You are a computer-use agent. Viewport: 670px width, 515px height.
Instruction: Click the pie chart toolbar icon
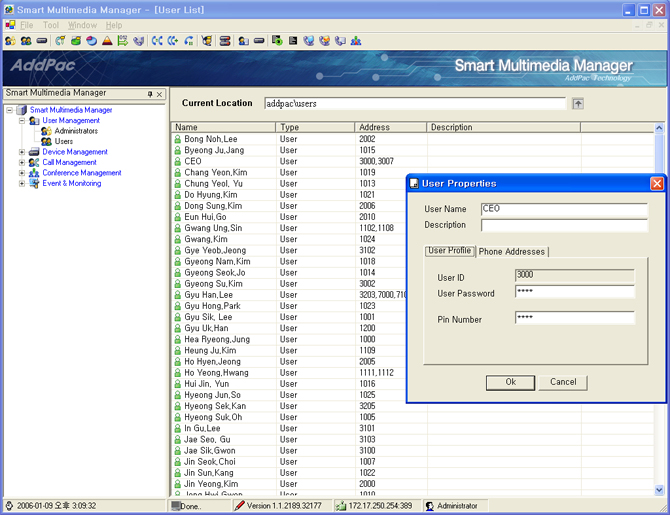[91, 41]
